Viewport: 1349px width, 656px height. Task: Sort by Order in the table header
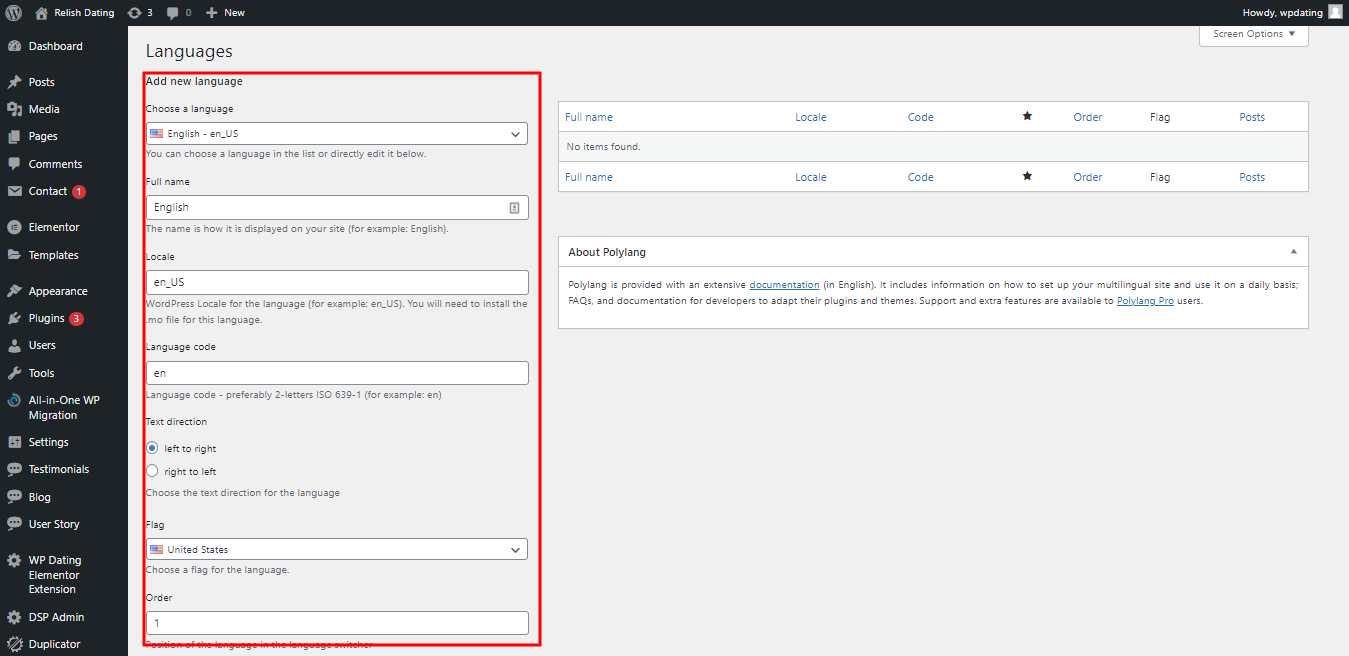pyautogui.click(x=1088, y=117)
